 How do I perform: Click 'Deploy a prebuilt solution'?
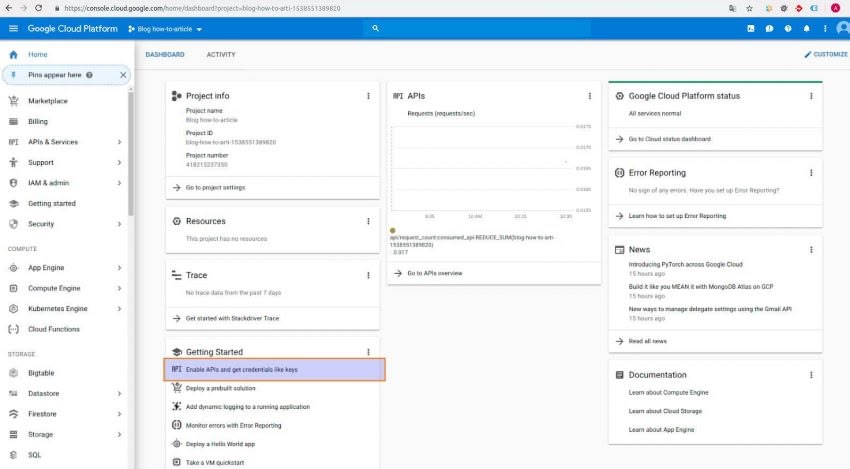point(220,388)
